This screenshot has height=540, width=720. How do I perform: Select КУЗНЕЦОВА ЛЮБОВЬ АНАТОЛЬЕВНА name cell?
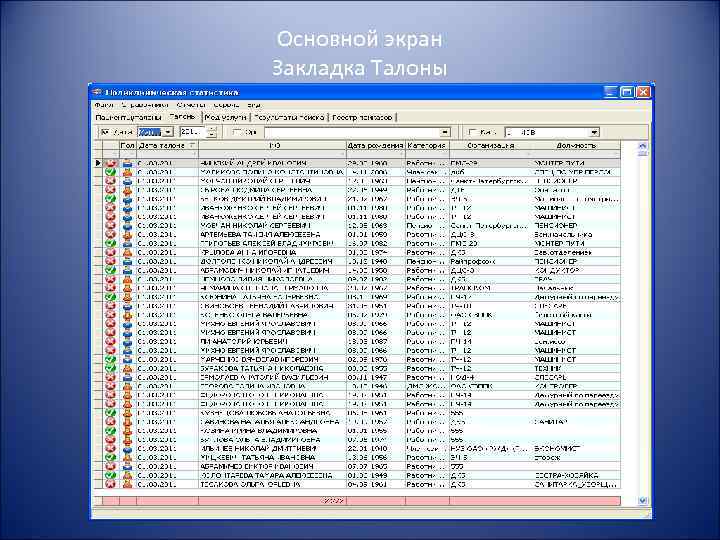tap(272, 413)
